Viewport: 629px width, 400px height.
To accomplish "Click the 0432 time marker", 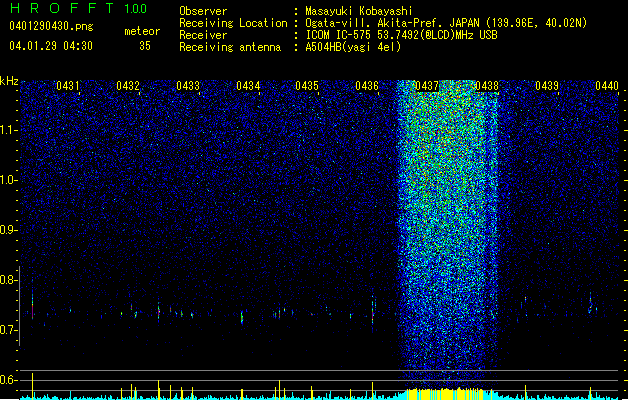I will 128,86.
